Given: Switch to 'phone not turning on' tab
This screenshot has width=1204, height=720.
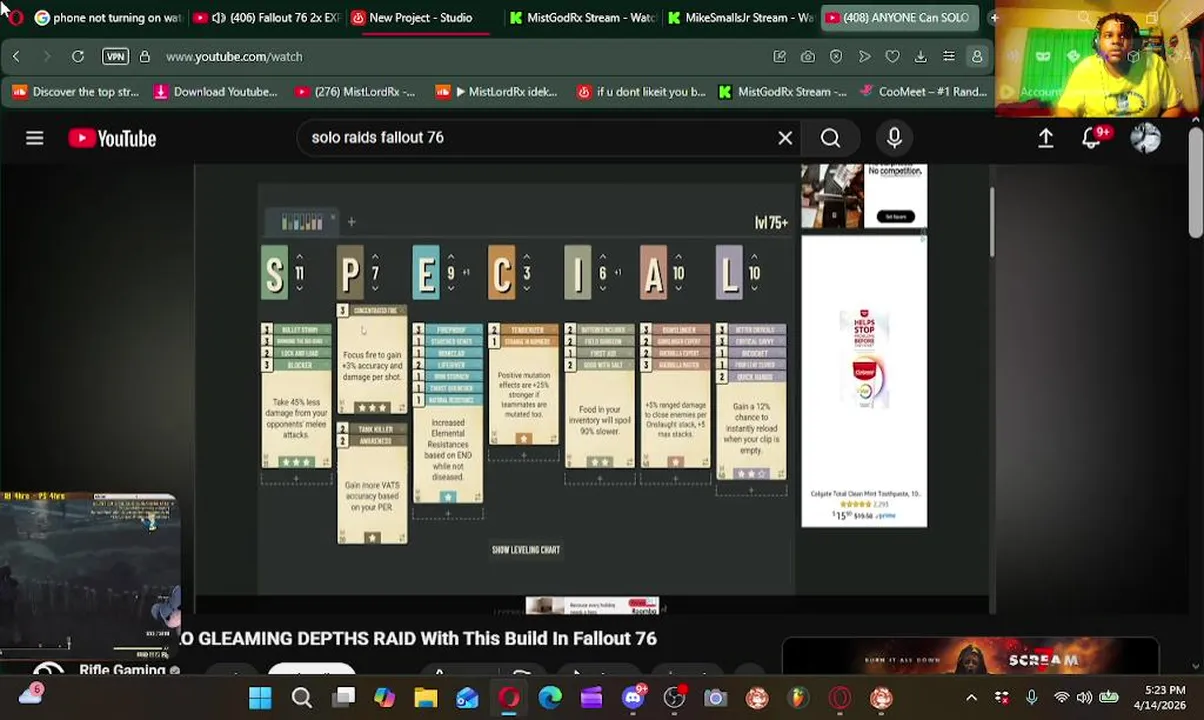Looking at the screenshot, I should [x=107, y=18].
